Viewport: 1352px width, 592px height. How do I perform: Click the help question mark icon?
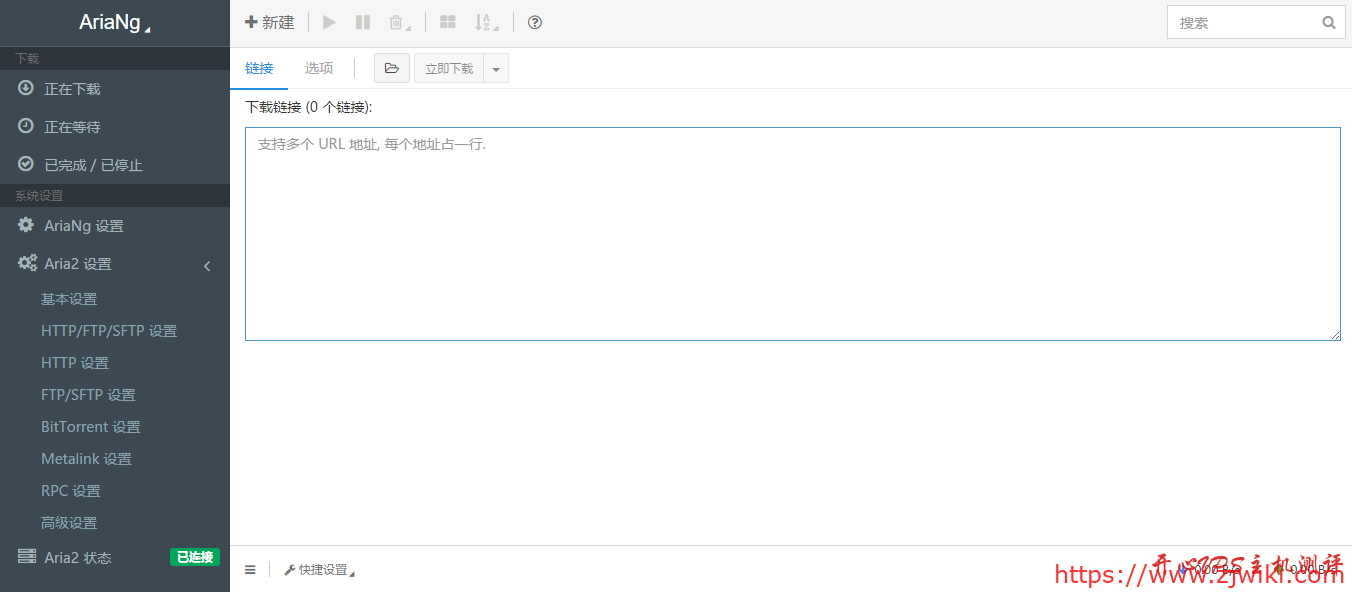tap(535, 22)
